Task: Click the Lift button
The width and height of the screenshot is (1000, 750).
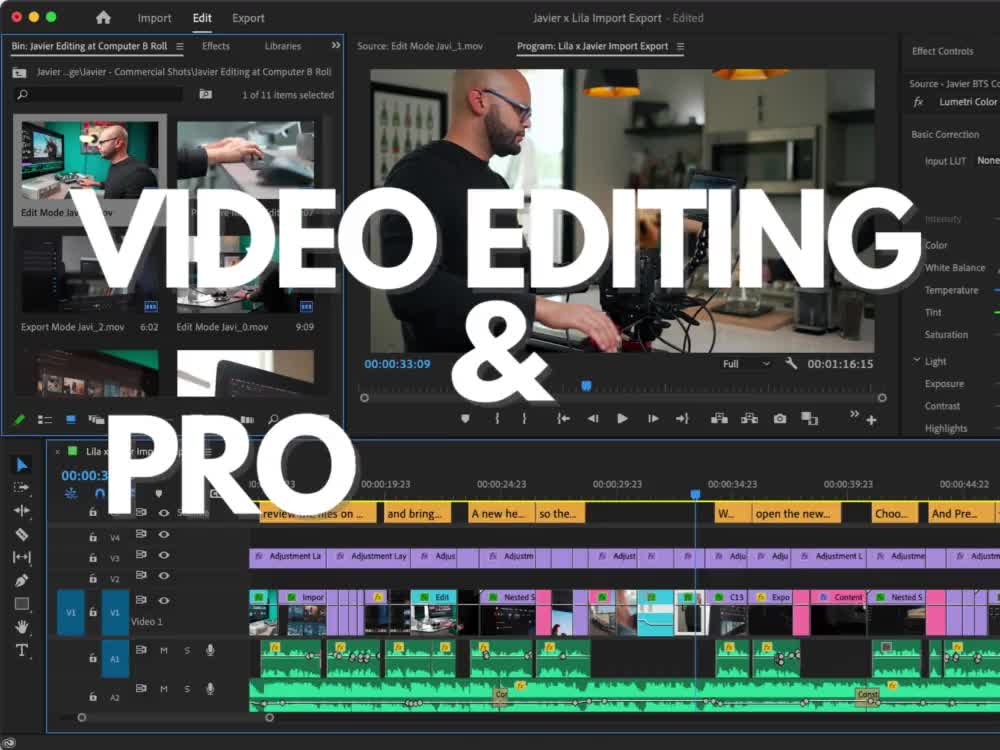Action: coord(719,419)
